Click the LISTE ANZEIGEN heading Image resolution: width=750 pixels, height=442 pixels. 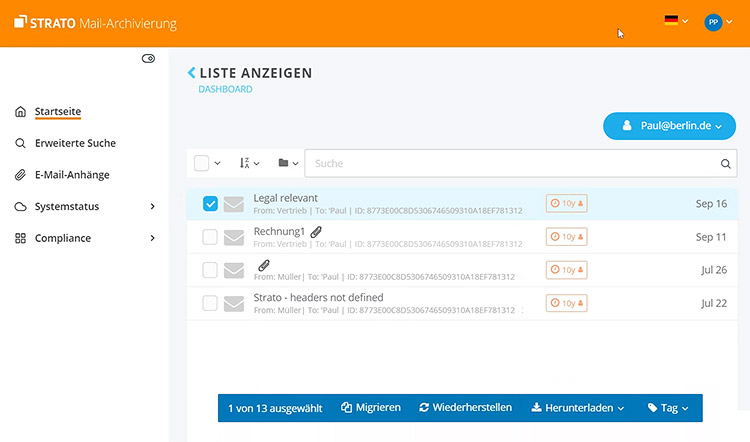pyautogui.click(x=256, y=73)
